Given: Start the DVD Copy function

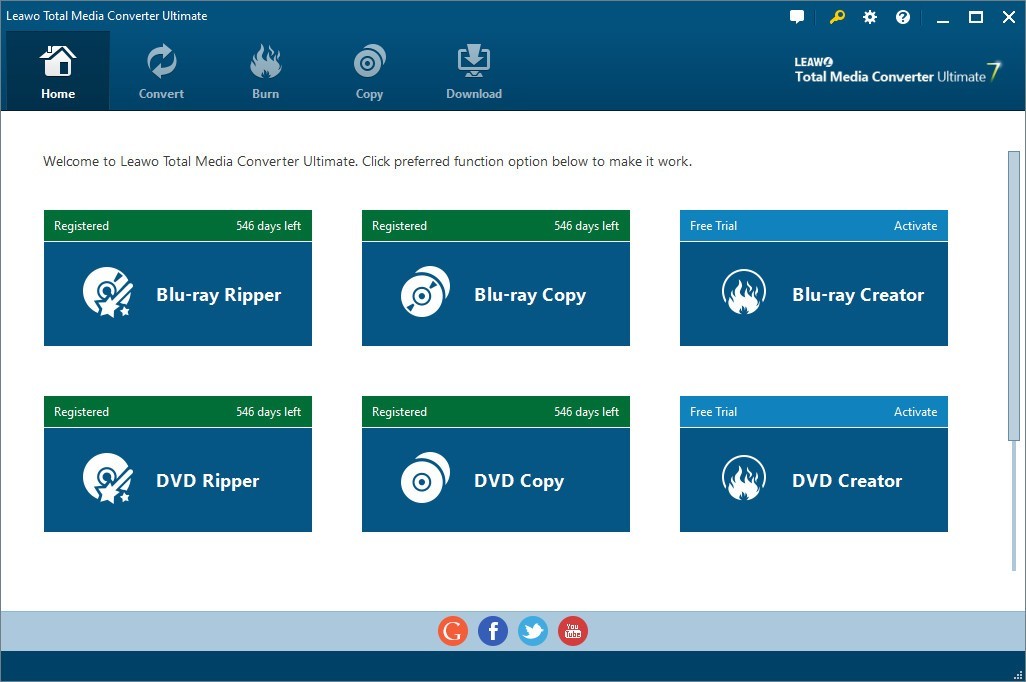Looking at the screenshot, I should pos(495,480).
